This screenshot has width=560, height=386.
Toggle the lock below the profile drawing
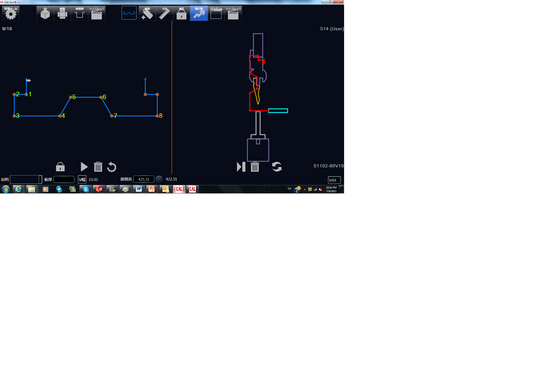tap(60, 167)
